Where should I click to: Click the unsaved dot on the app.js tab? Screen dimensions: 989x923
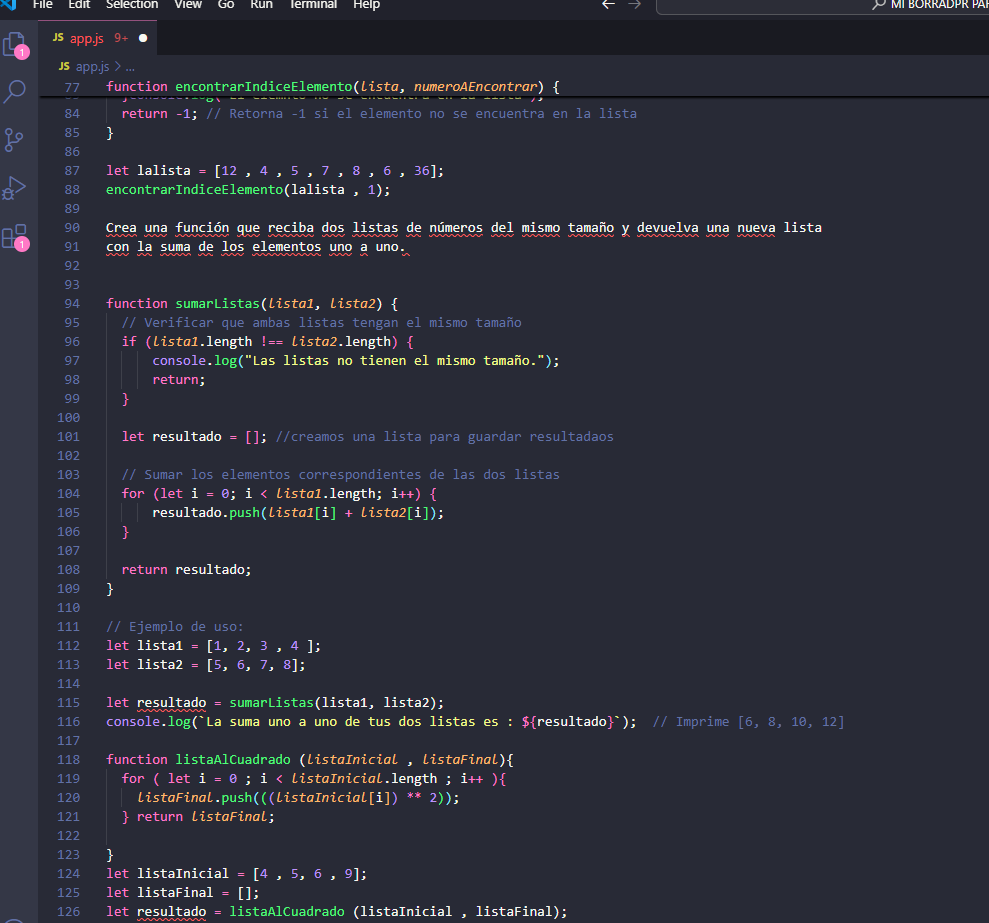[143, 38]
